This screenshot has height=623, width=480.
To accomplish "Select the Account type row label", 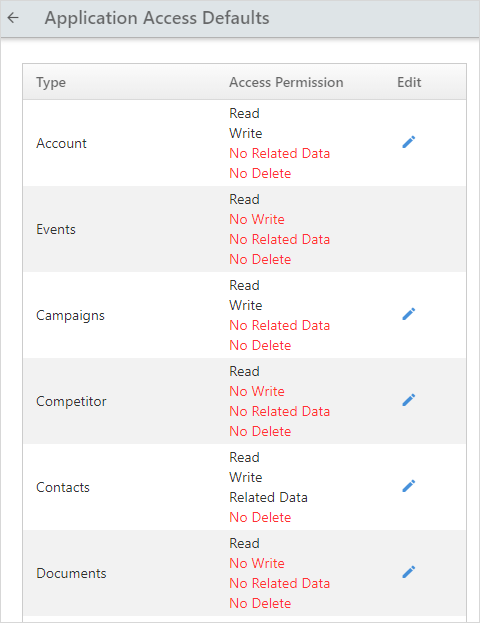I will (61, 143).
